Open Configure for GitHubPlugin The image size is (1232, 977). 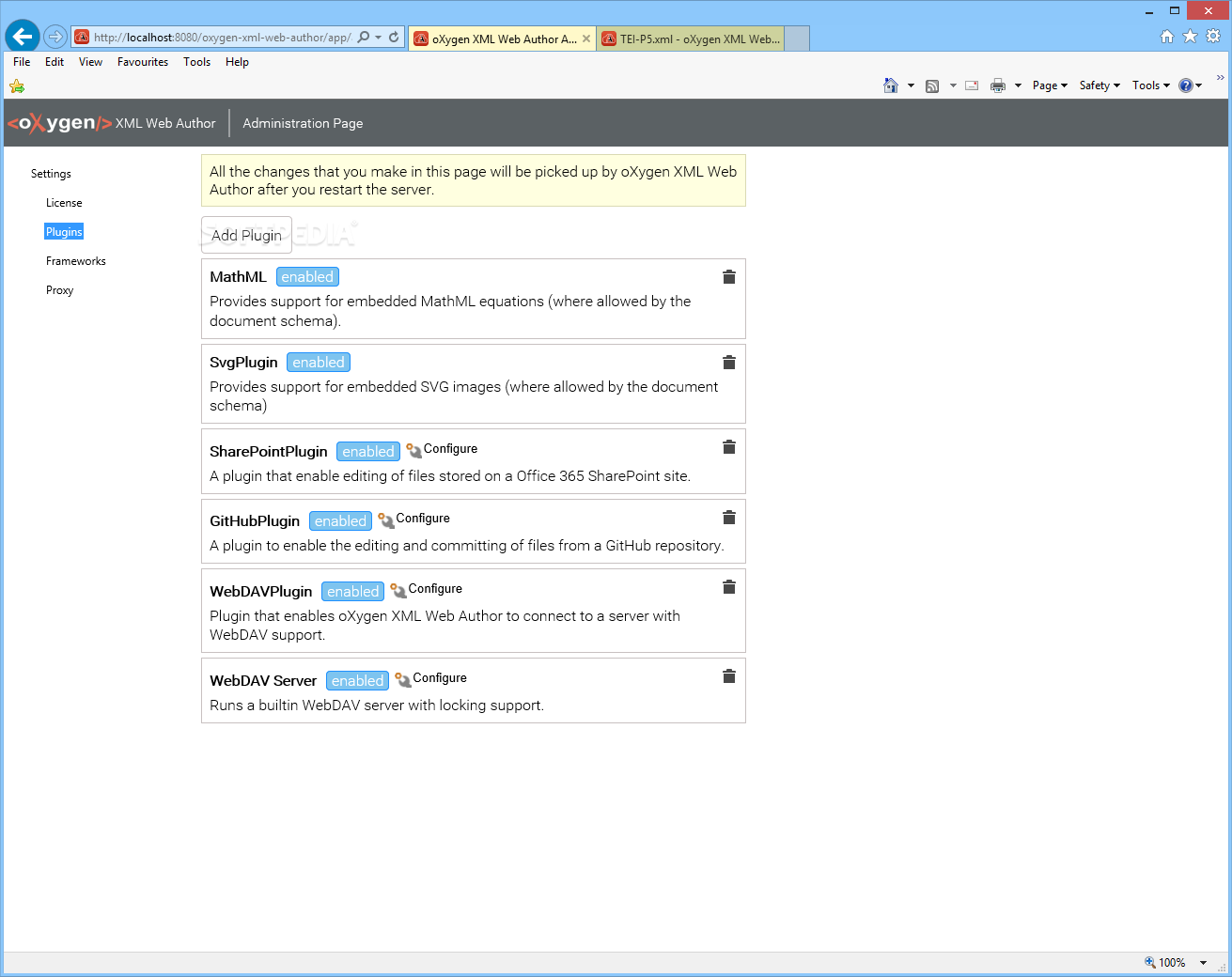(414, 519)
